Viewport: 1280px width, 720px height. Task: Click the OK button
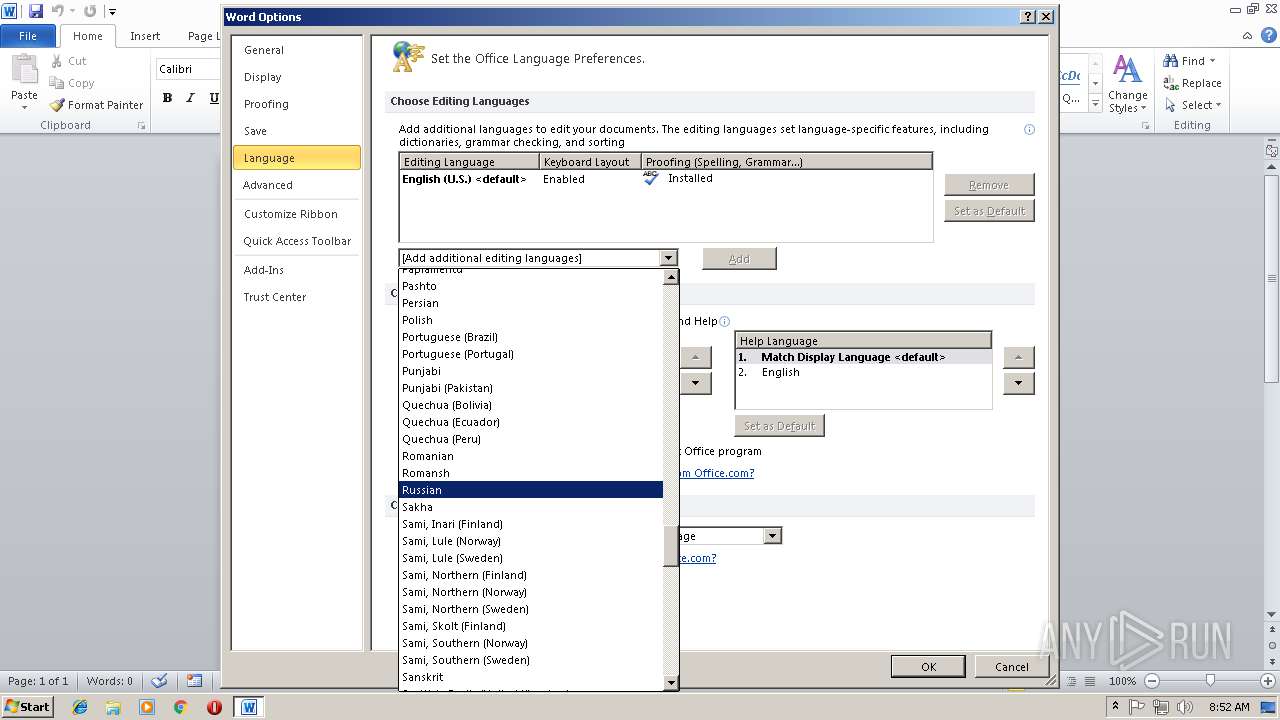click(x=928, y=667)
